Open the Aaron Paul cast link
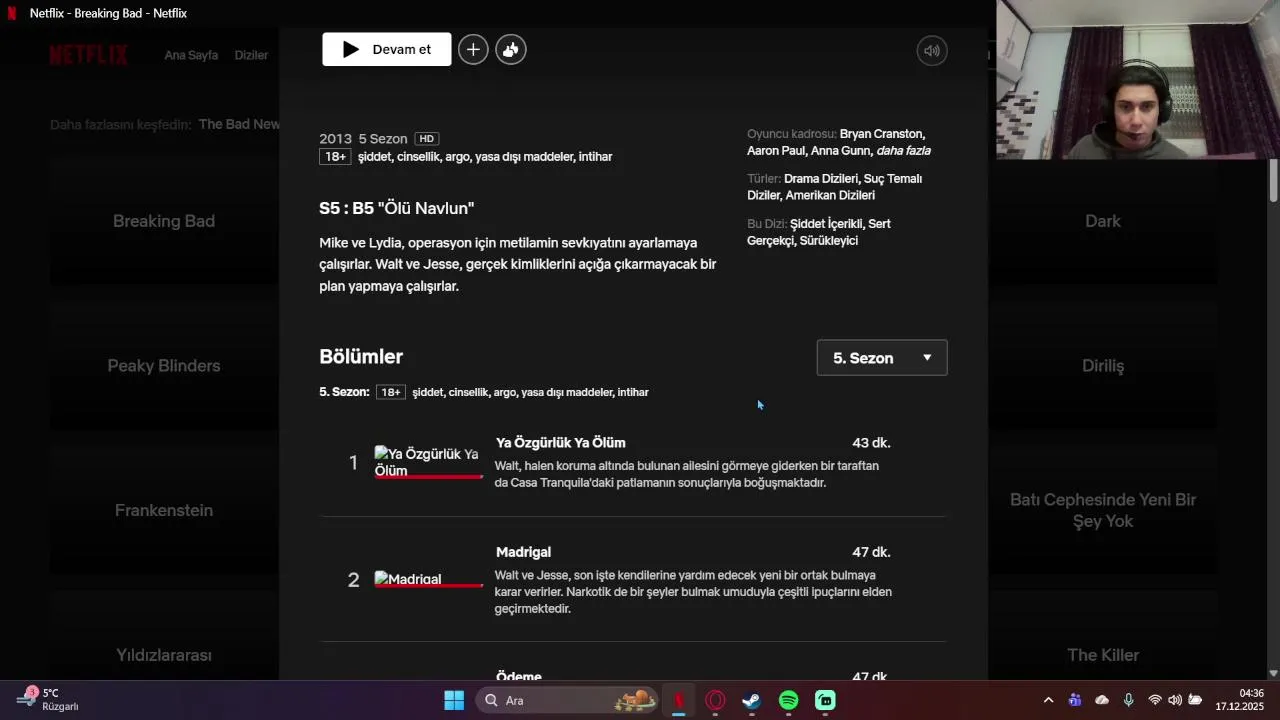 (x=775, y=151)
